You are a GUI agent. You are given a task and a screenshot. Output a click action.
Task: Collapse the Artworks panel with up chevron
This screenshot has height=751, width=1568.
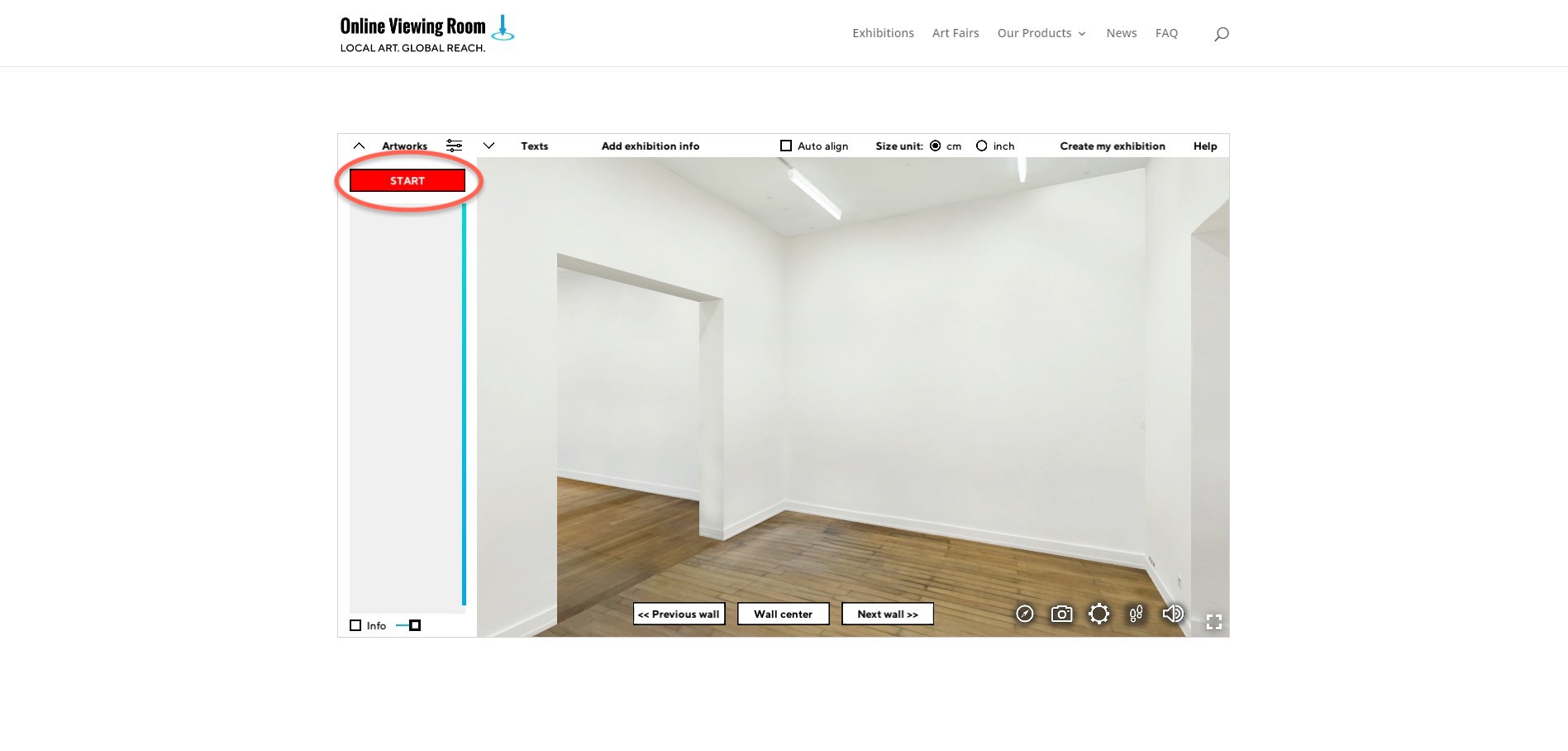pos(359,146)
